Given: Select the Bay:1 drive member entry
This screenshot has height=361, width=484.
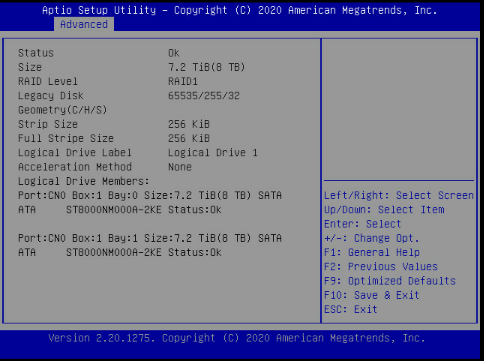Looking at the screenshot, I should click(x=150, y=238).
